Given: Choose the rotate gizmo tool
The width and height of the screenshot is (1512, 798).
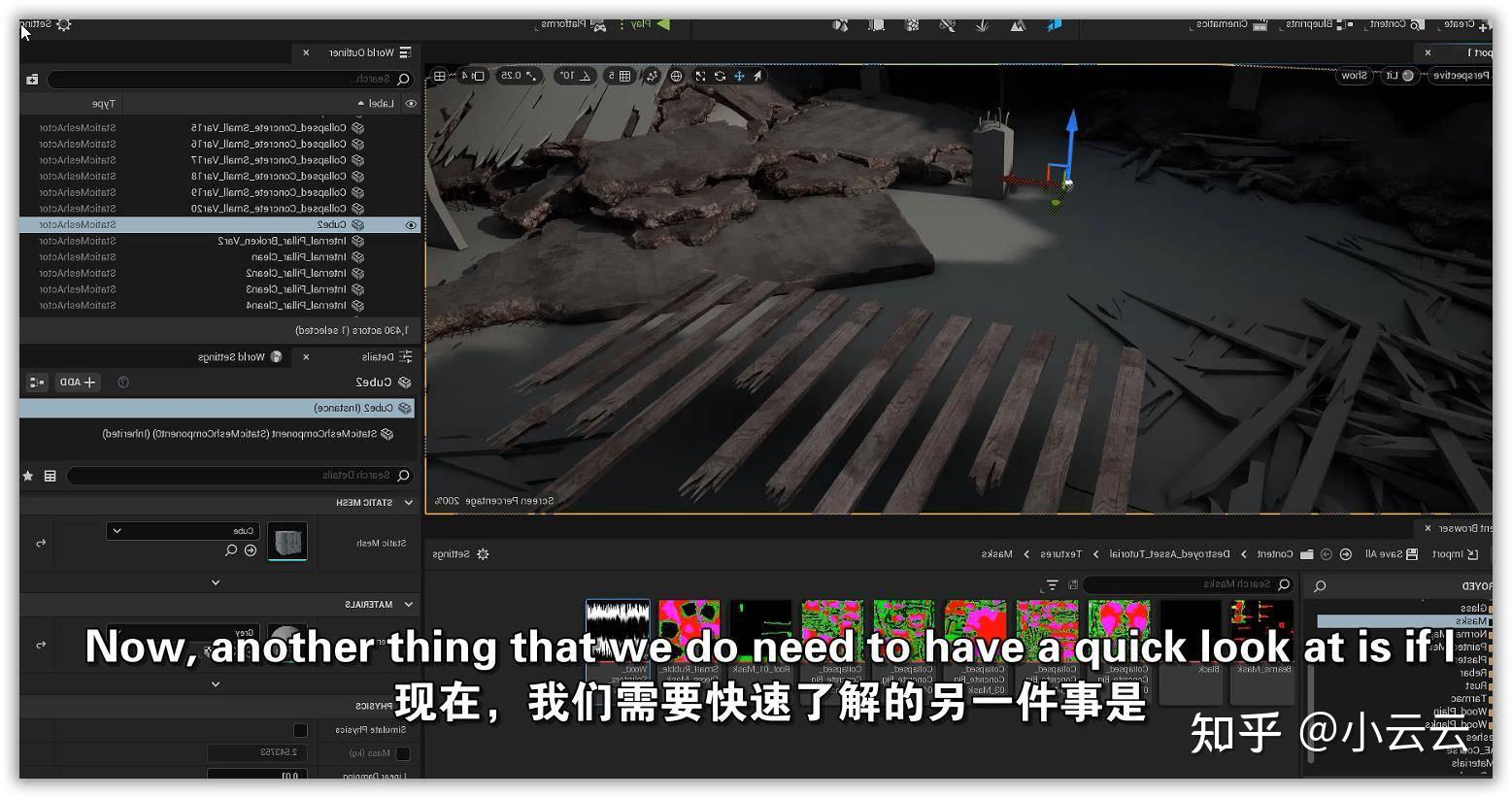Looking at the screenshot, I should pyautogui.click(x=720, y=76).
